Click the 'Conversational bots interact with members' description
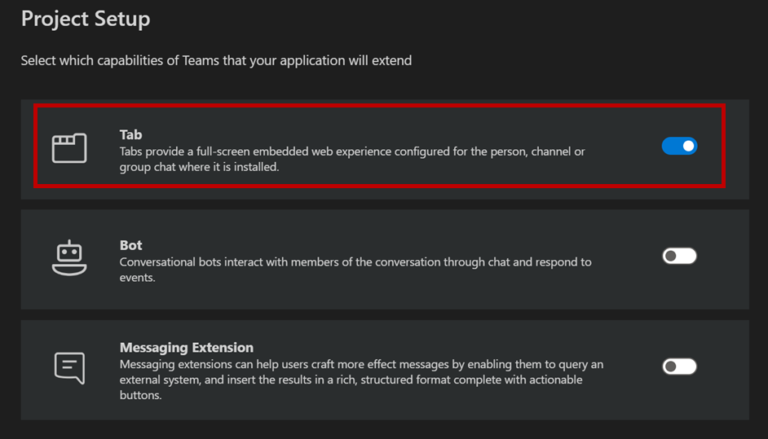768x439 pixels. point(356,262)
